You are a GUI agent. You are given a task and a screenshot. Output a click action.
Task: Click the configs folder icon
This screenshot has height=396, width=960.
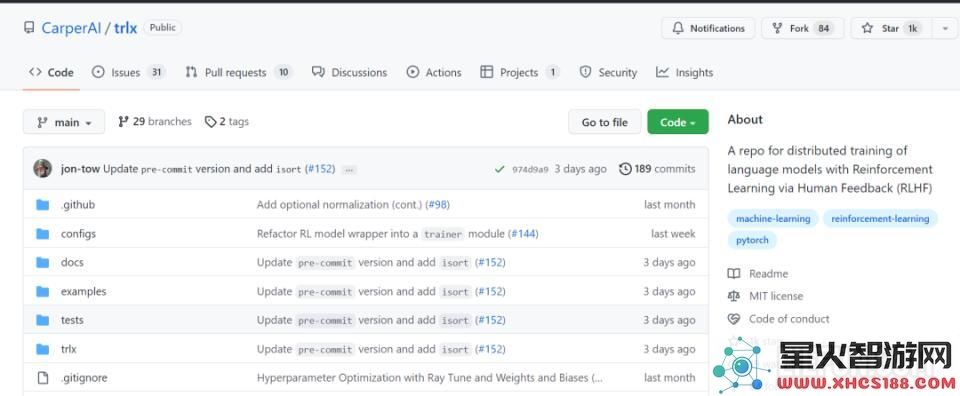pos(42,234)
